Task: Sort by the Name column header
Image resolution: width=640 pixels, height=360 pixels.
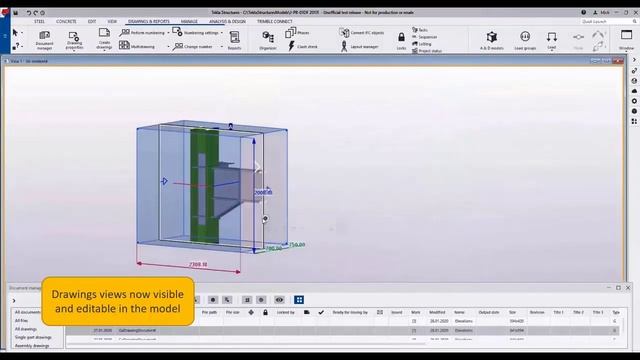Action: click(460, 312)
